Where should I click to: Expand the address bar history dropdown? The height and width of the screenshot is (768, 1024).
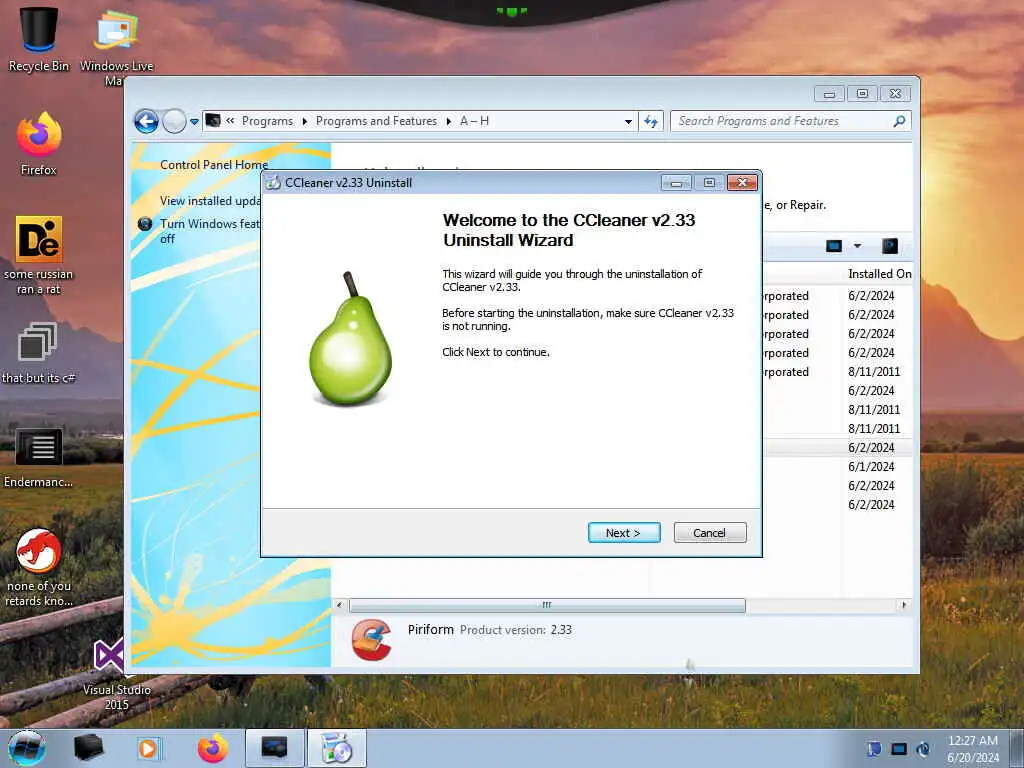628,121
